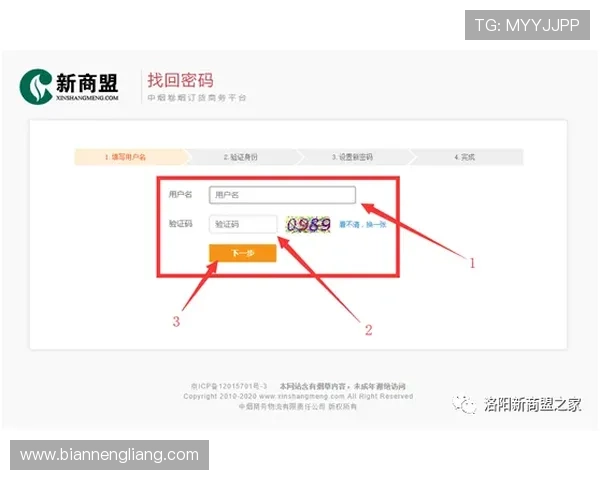Click the Copyright 2010-2020 footer line
This screenshot has height=480, width=600.
tap(298, 396)
